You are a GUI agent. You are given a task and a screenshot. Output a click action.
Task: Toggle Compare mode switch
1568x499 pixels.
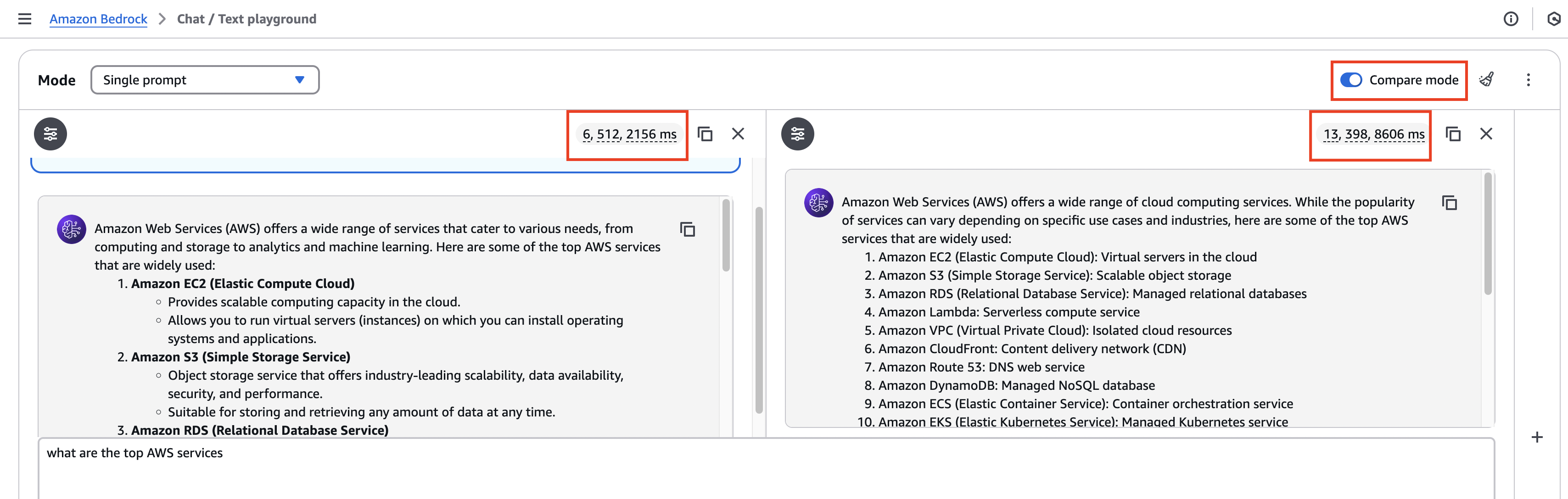tap(1351, 80)
